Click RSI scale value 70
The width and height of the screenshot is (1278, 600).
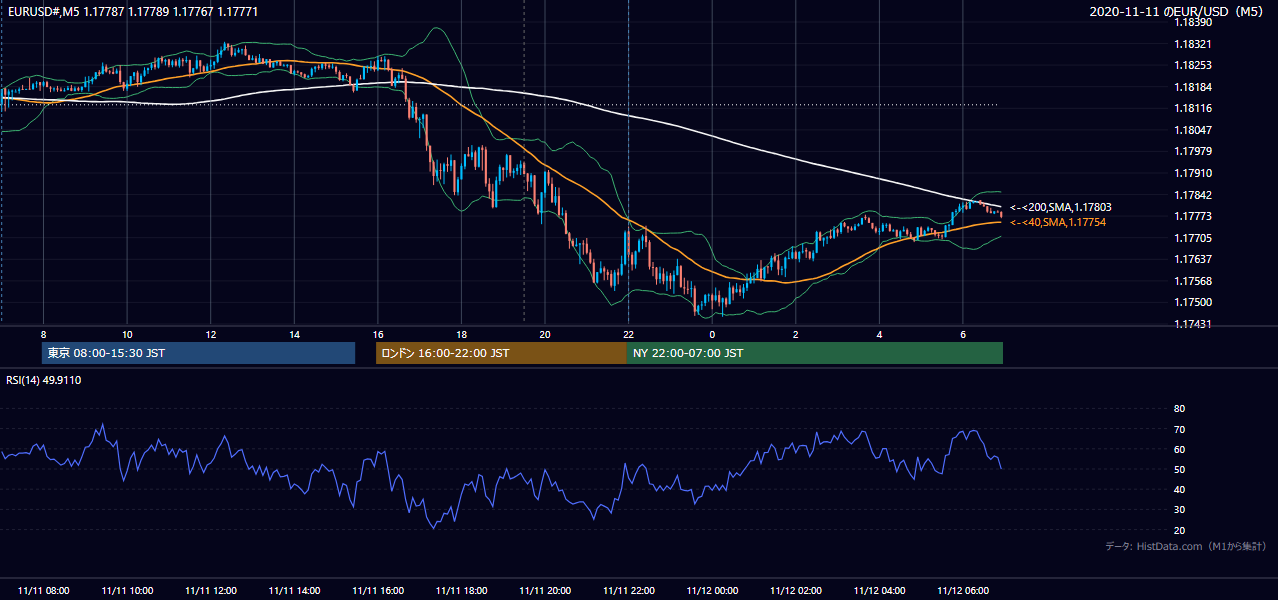pyautogui.click(x=1179, y=429)
